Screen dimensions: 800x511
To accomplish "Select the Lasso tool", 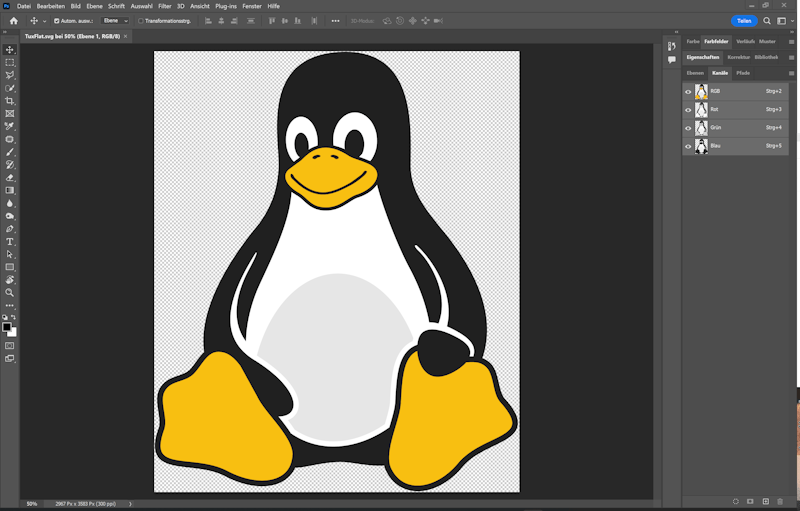I will [10, 75].
